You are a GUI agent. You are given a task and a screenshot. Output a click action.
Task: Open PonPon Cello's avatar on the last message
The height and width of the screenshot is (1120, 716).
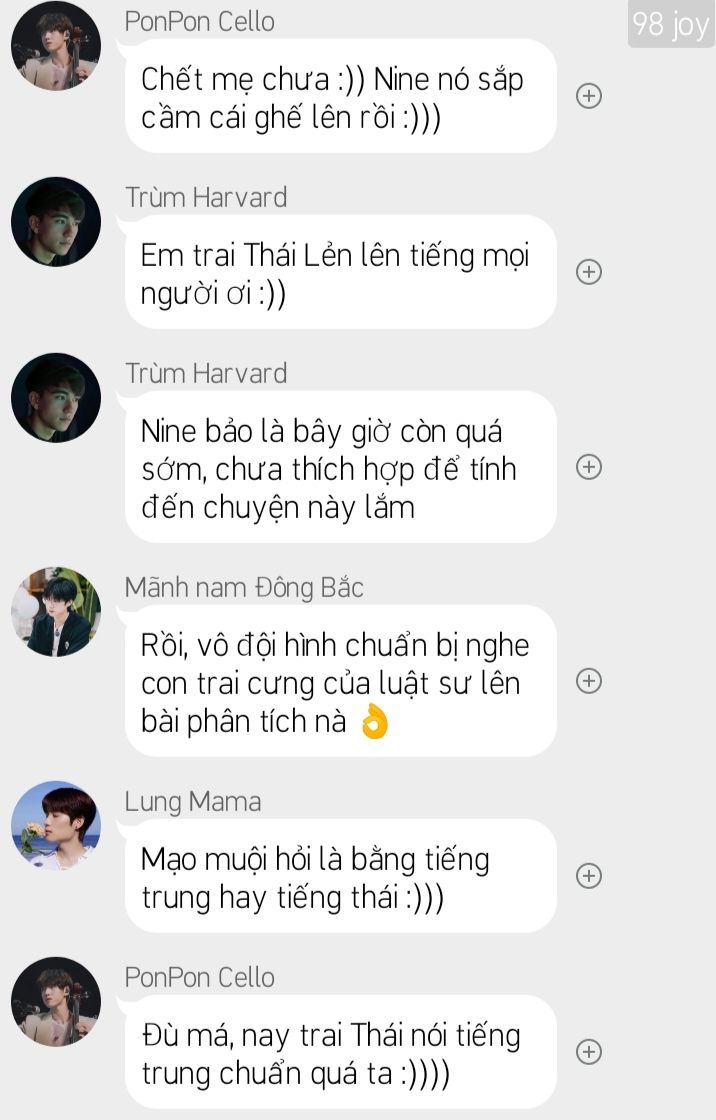[x=56, y=1001]
